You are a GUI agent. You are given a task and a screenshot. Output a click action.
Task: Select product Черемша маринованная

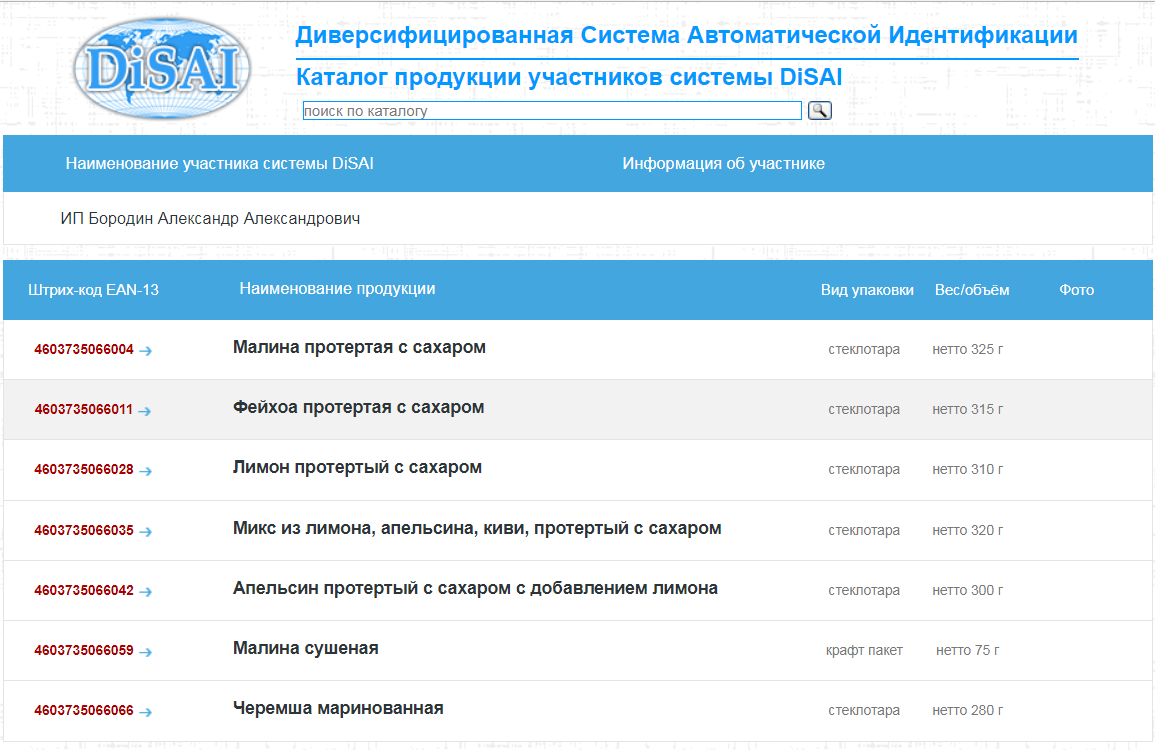tap(338, 709)
